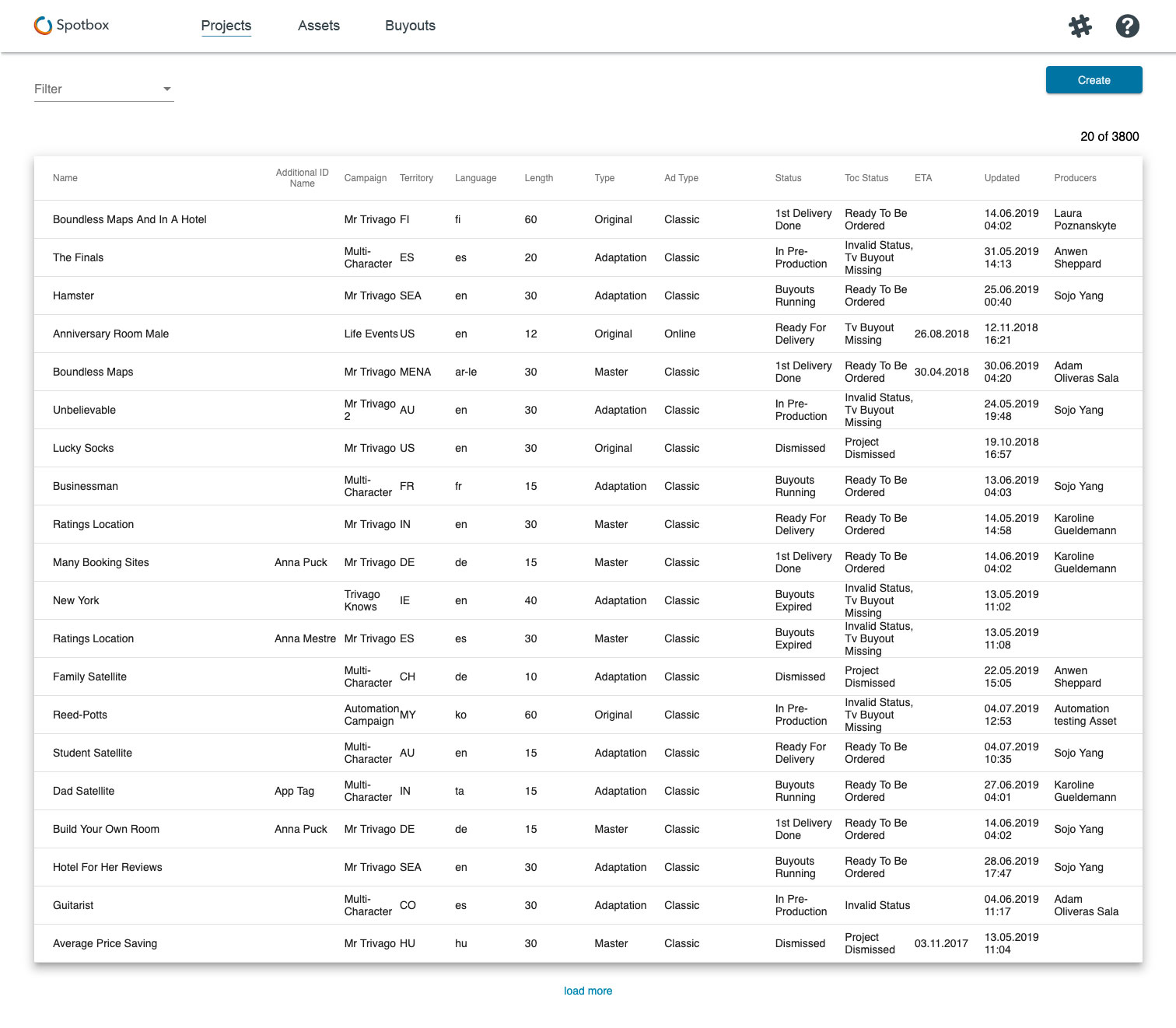Click the hashtag icon in the top bar
Image resolution: width=1176 pixels, height=1028 pixels.
coord(1080,26)
